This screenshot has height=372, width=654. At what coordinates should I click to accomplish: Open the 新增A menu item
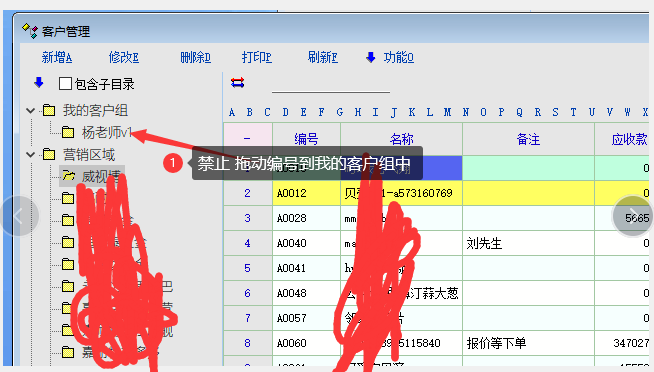click(x=57, y=57)
